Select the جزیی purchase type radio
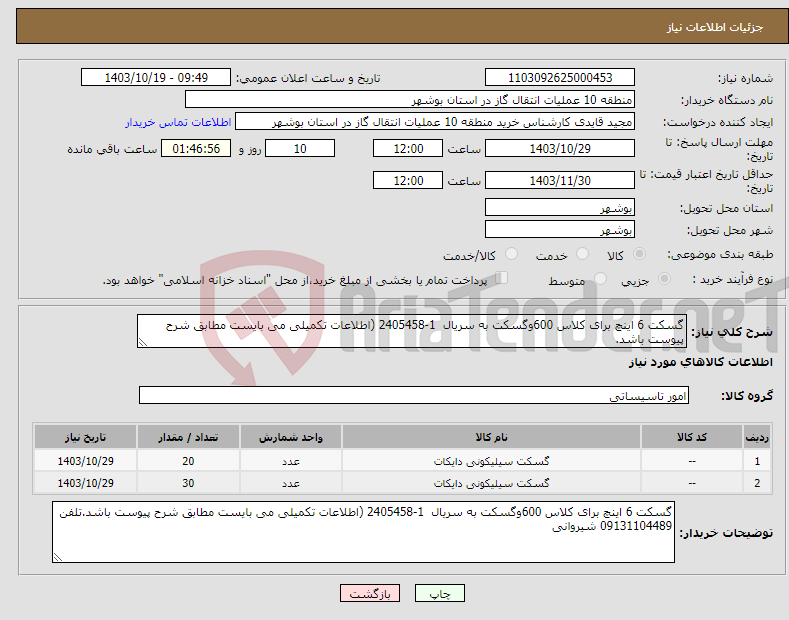789x620 pixels. 664,279
